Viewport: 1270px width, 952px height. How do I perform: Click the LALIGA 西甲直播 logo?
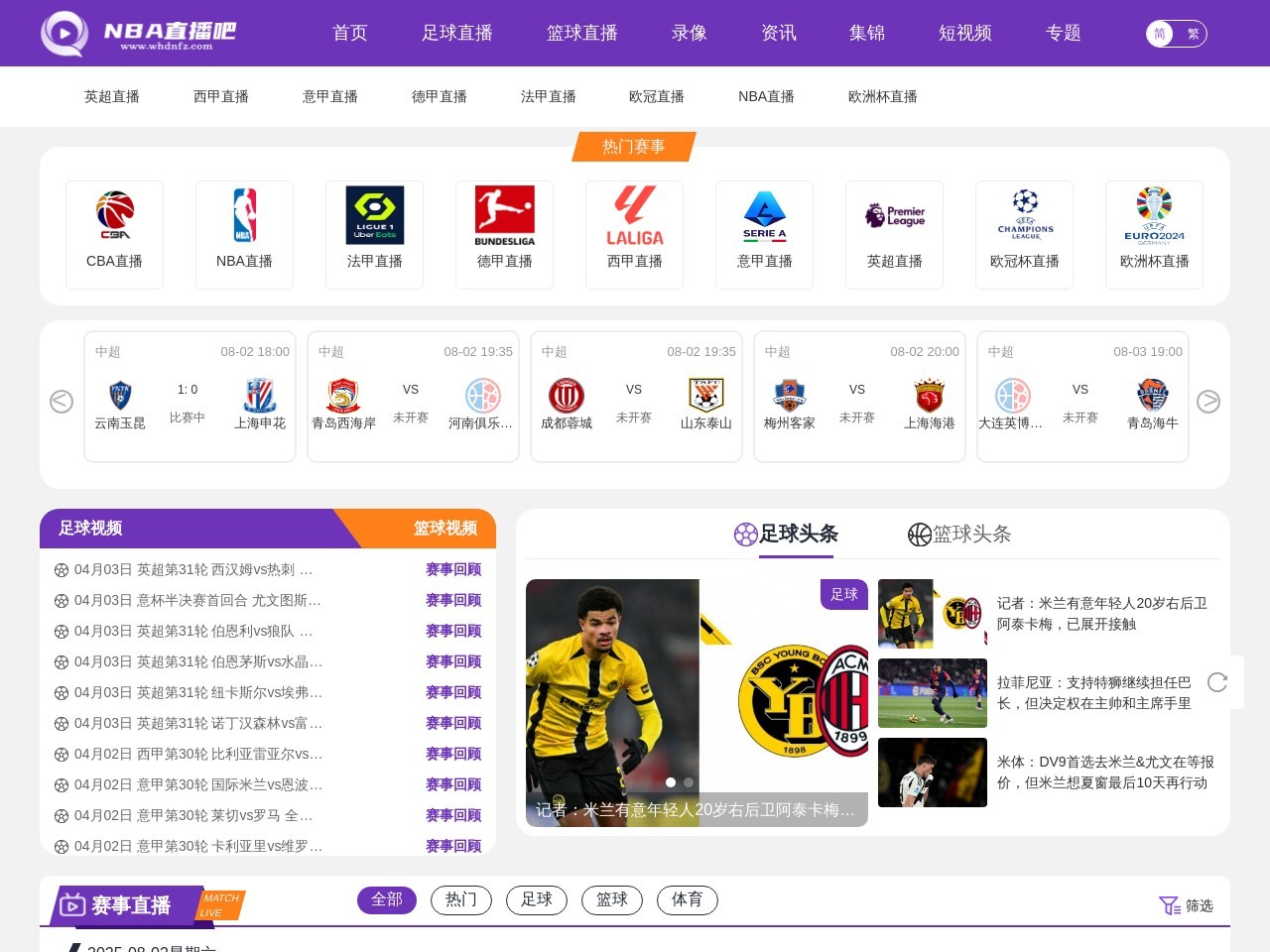click(634, 214)
